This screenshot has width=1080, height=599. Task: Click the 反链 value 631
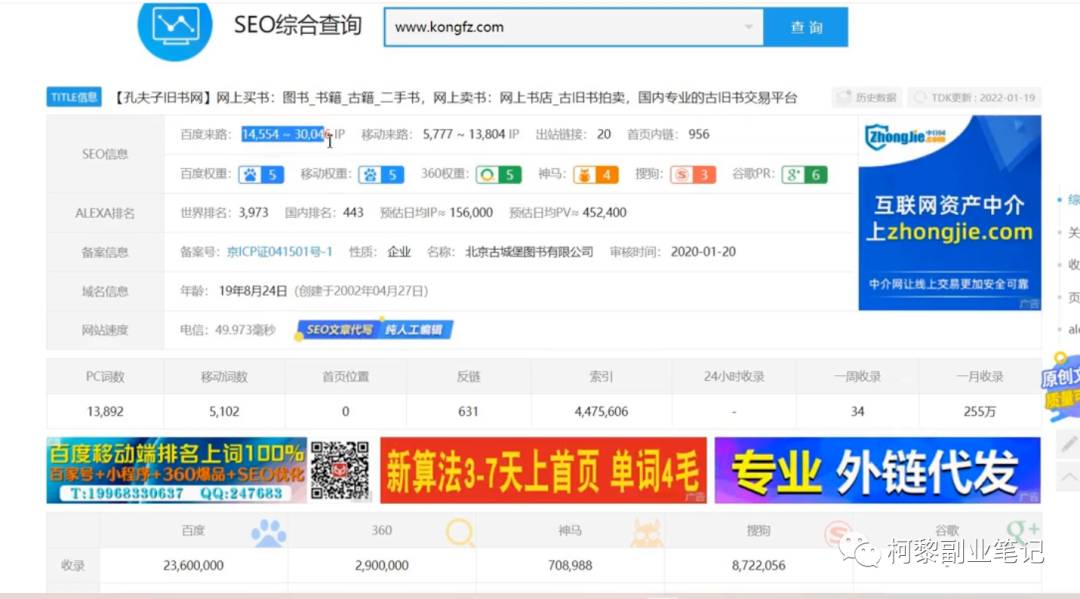click(x=468, y=412)
